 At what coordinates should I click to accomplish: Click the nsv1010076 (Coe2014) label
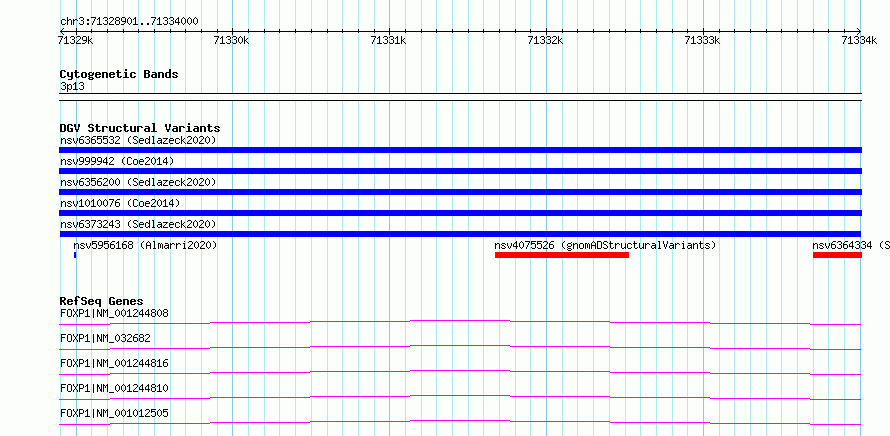coord(120,203)
